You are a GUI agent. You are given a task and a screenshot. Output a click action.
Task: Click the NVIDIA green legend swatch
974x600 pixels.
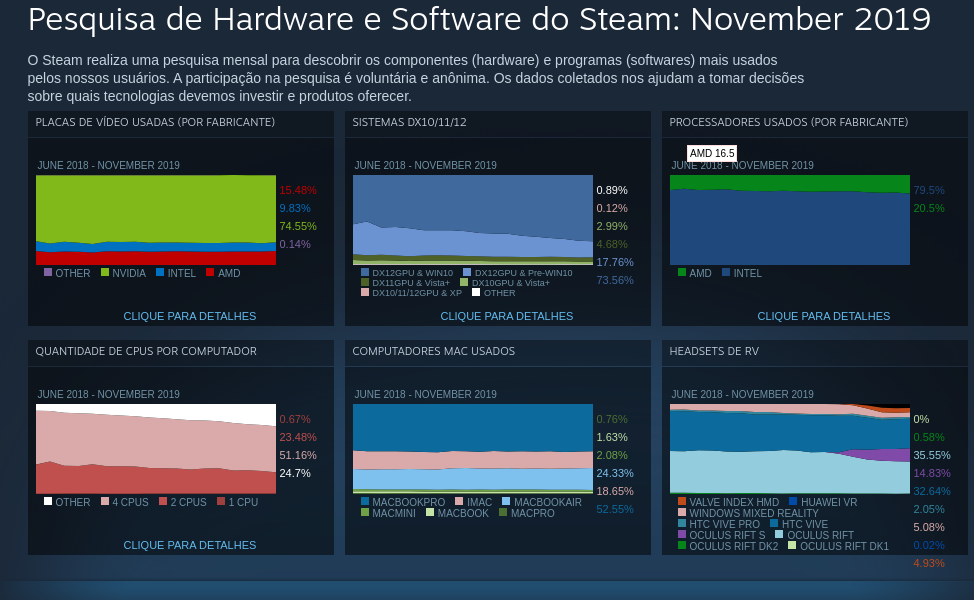coord(105,272)
